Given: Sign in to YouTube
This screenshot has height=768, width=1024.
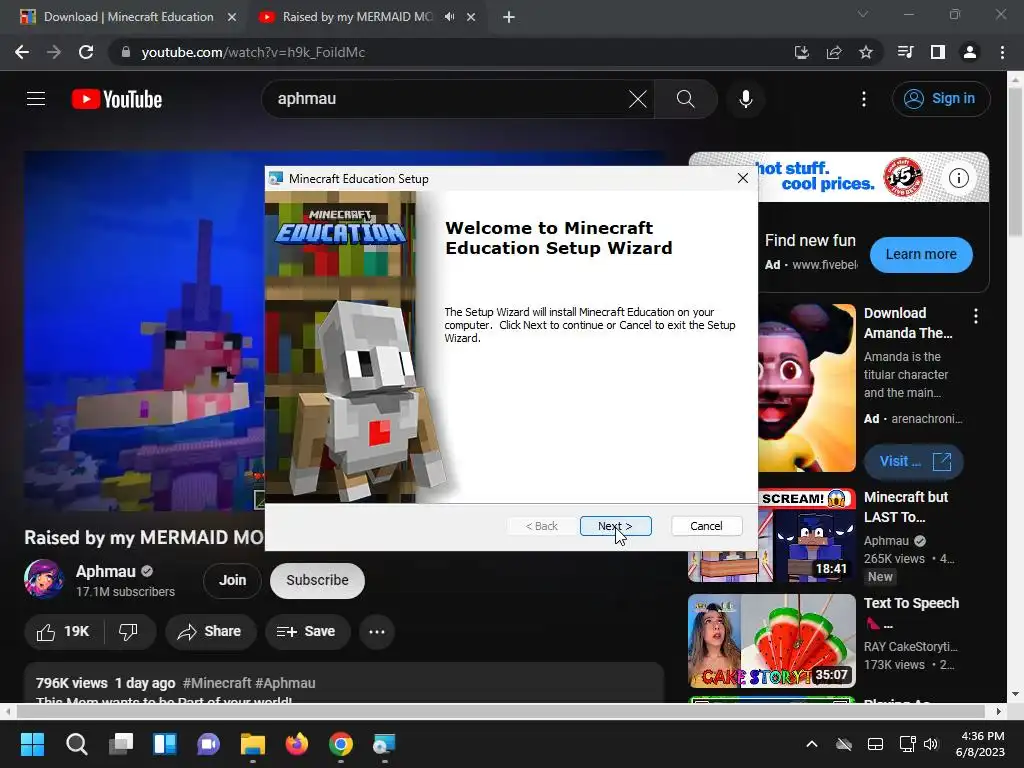Looking at the screenshot, I should (x=941, y=99).
